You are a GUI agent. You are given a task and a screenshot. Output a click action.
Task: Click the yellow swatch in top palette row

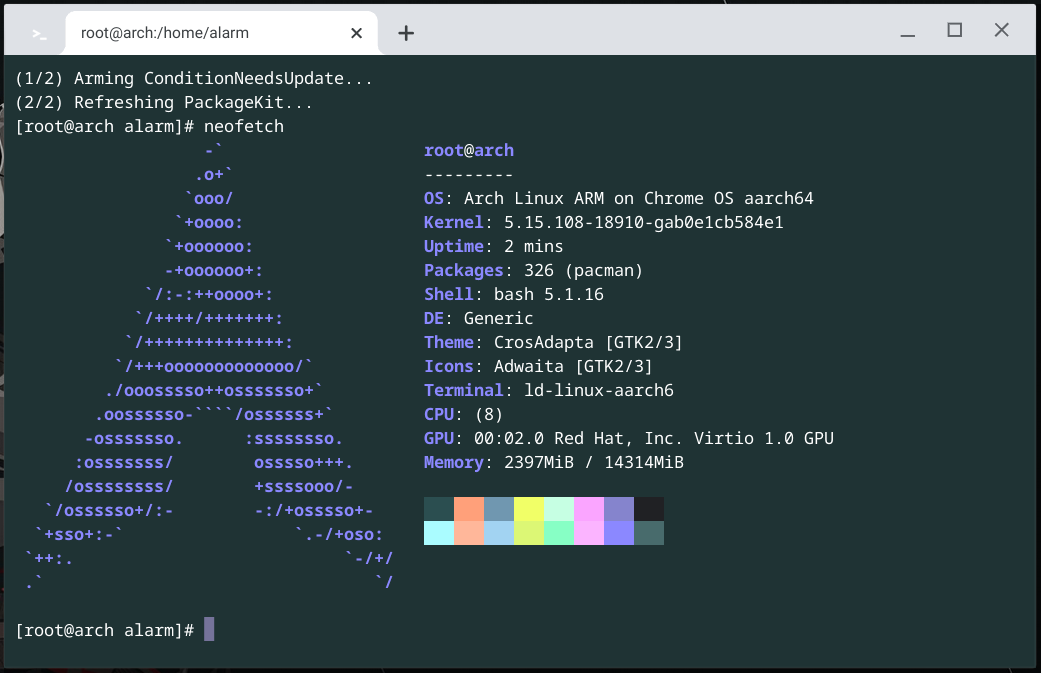[529, 509]
